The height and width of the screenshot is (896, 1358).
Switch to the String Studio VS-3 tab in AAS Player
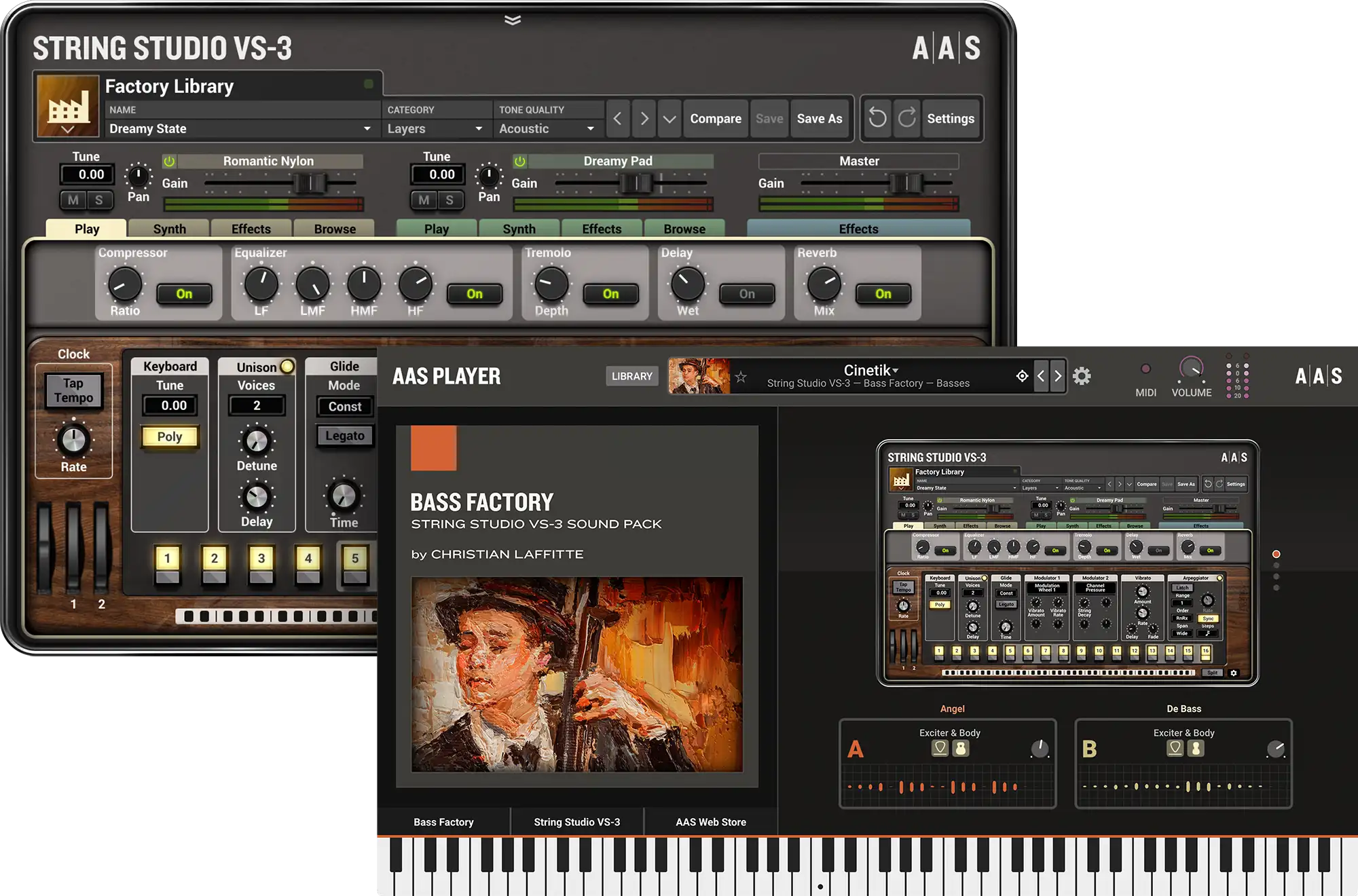point(576,822)
